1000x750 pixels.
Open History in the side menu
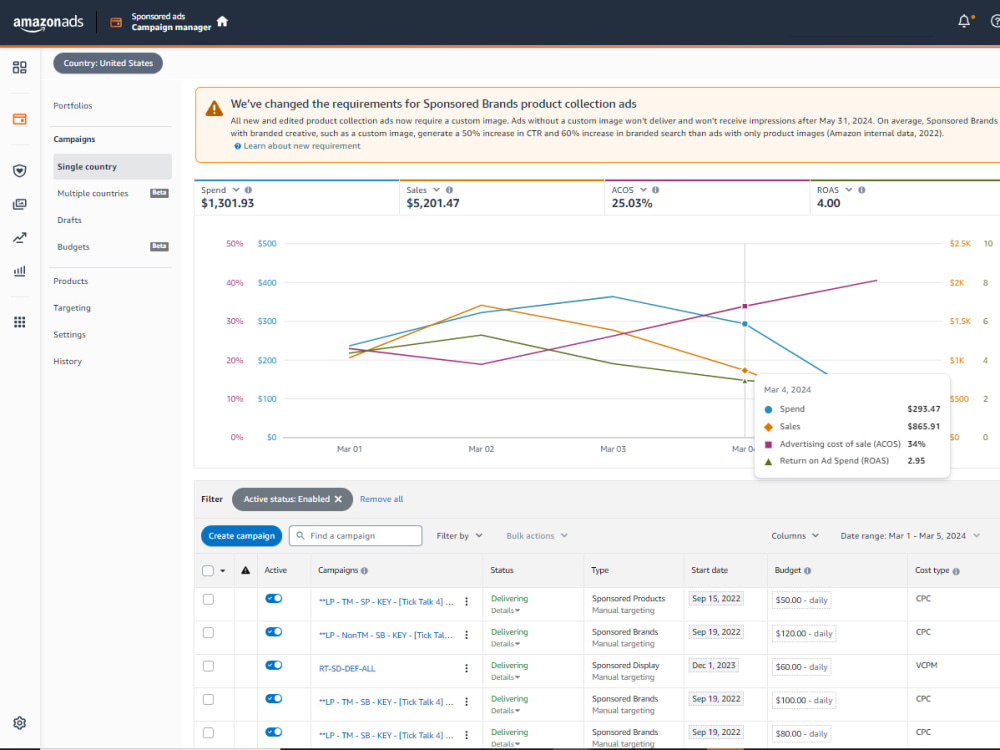(68, 362)
